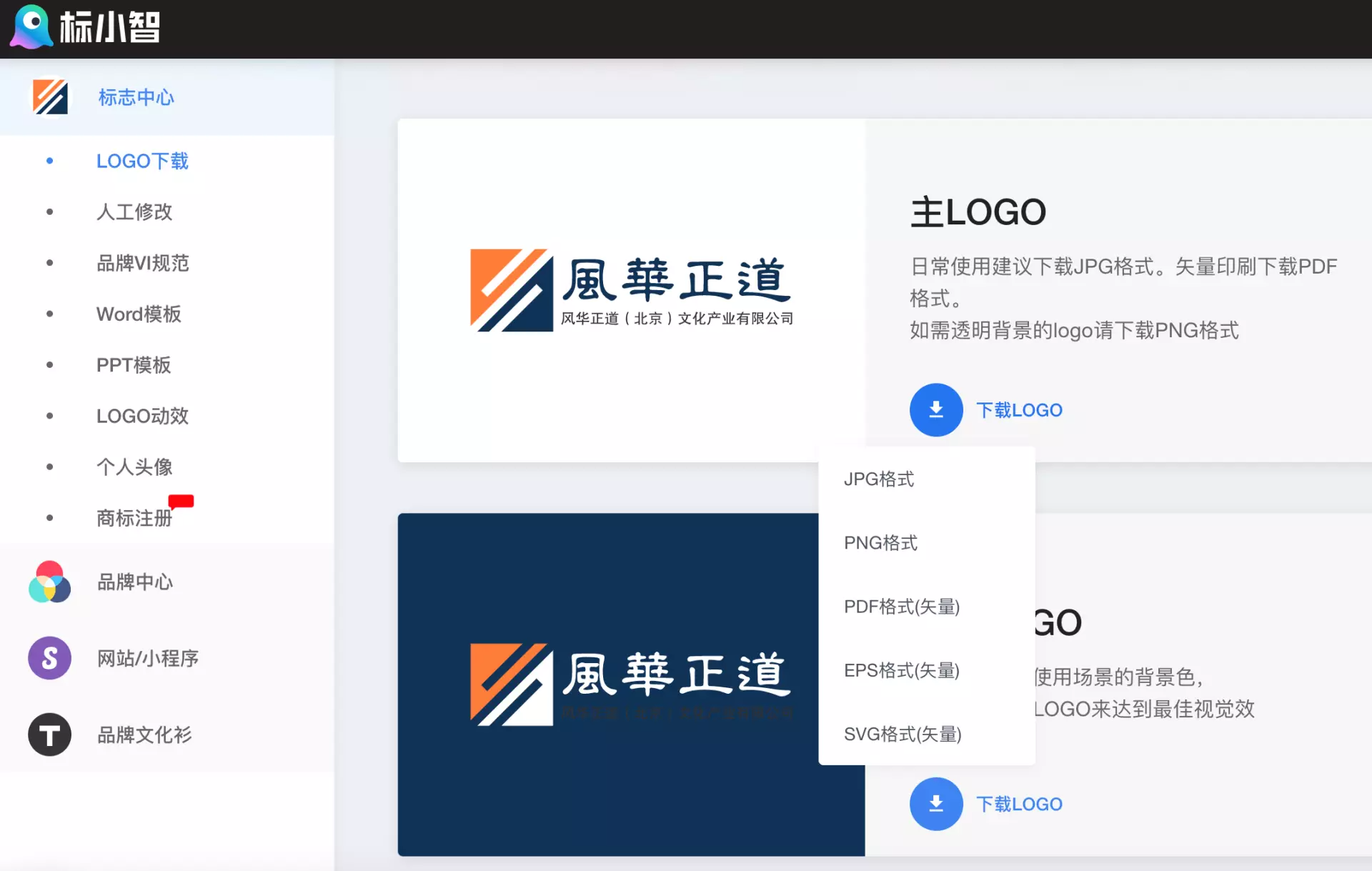
Task: Choose EPS格式(矢量) from the download menu
Action: pyautogui.click(x=927, y=670)
